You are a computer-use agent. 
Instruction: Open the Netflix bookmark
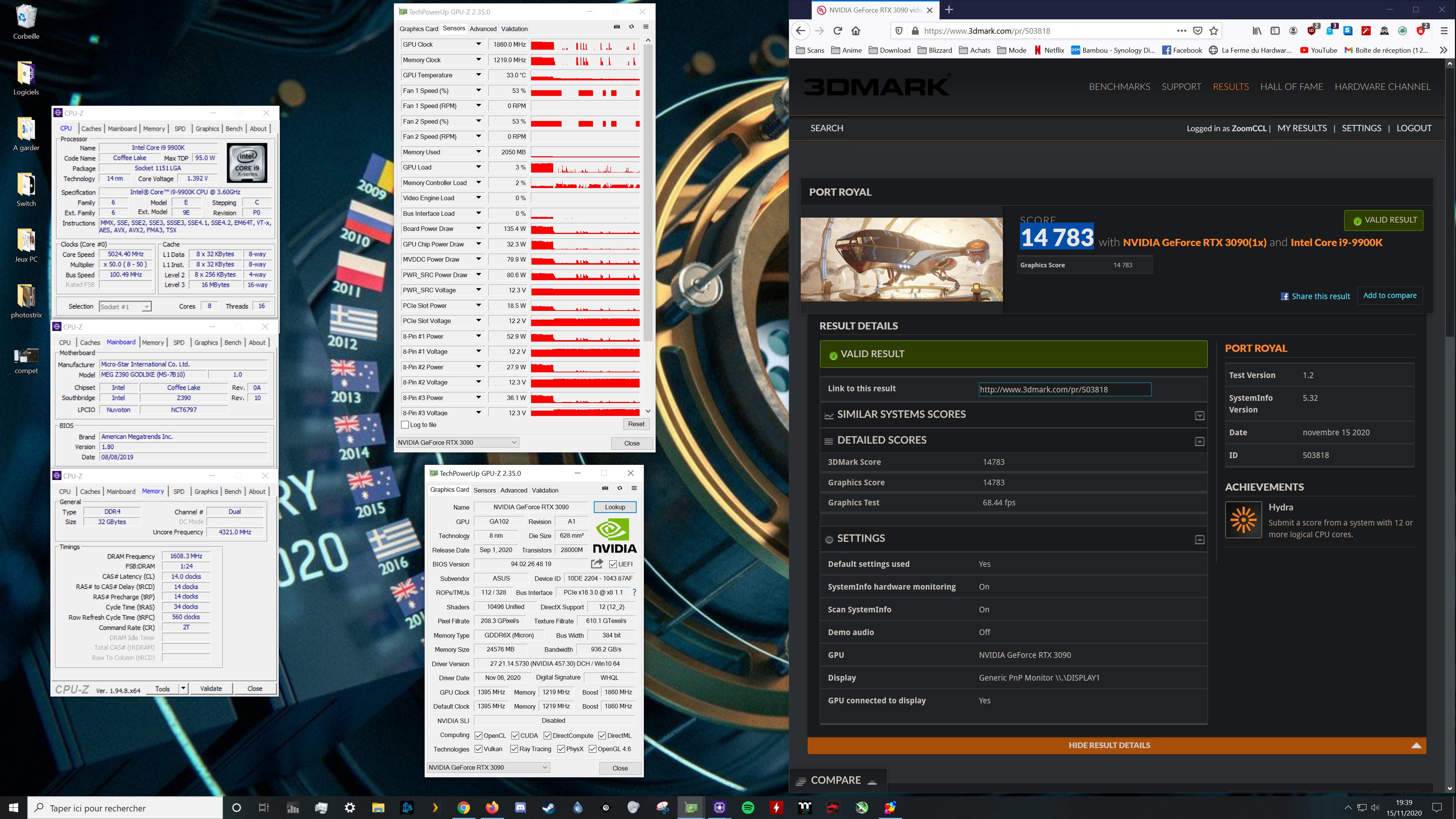pos(1049,50)
